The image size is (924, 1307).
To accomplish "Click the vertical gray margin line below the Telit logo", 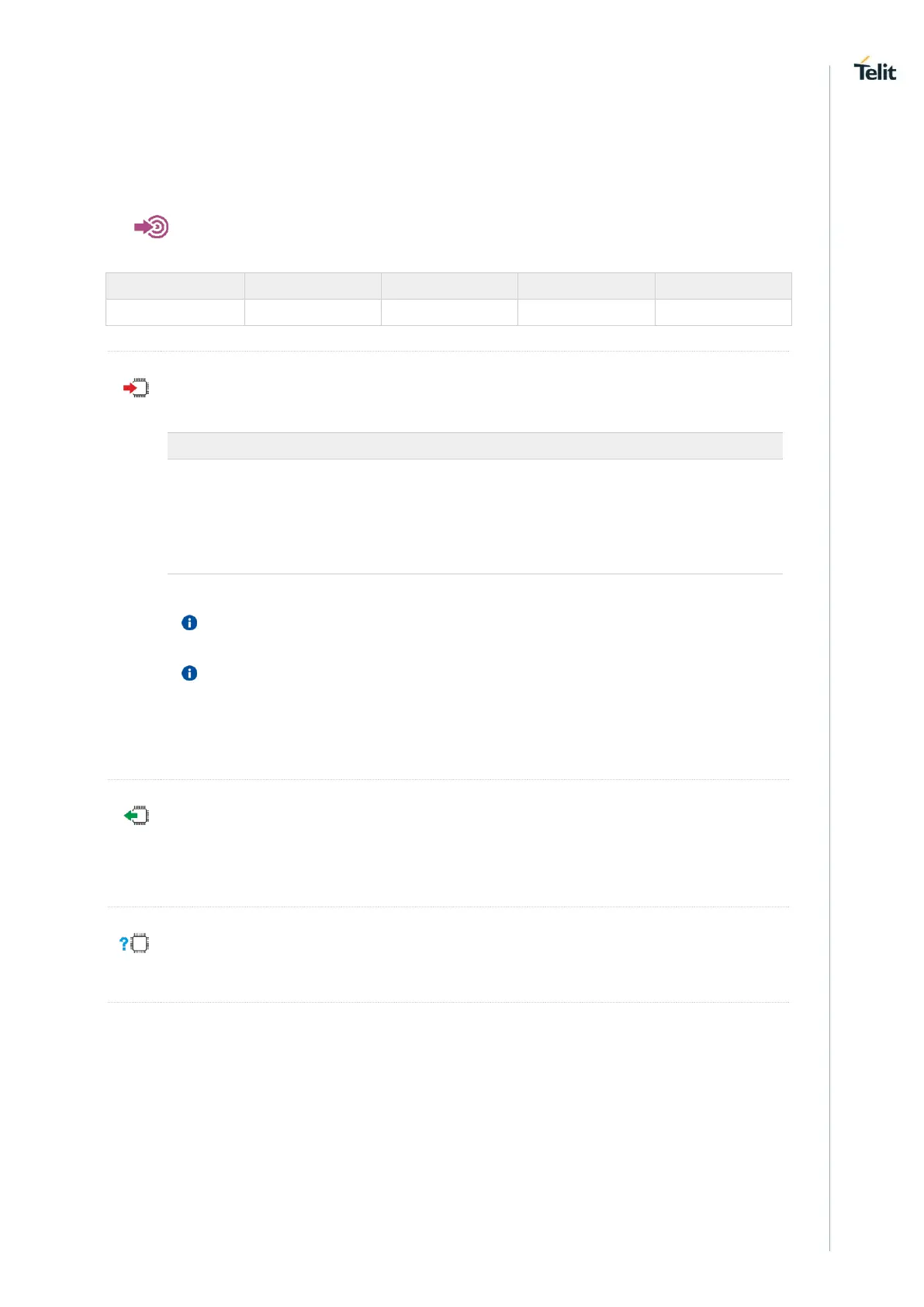I will tap(829, 658).
